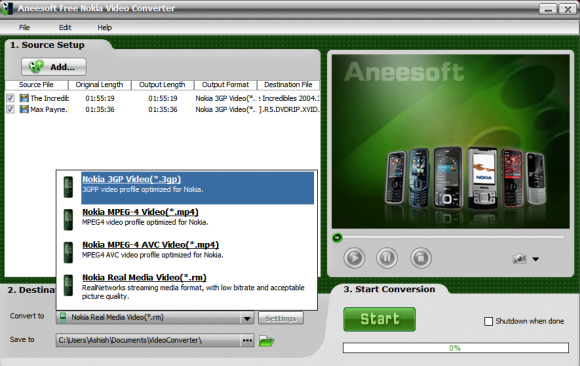The height and width of the screenshot is (366, 580).
Task: Uncheck The Incredibles source file checkbox
Action: (x=10, y=98)
